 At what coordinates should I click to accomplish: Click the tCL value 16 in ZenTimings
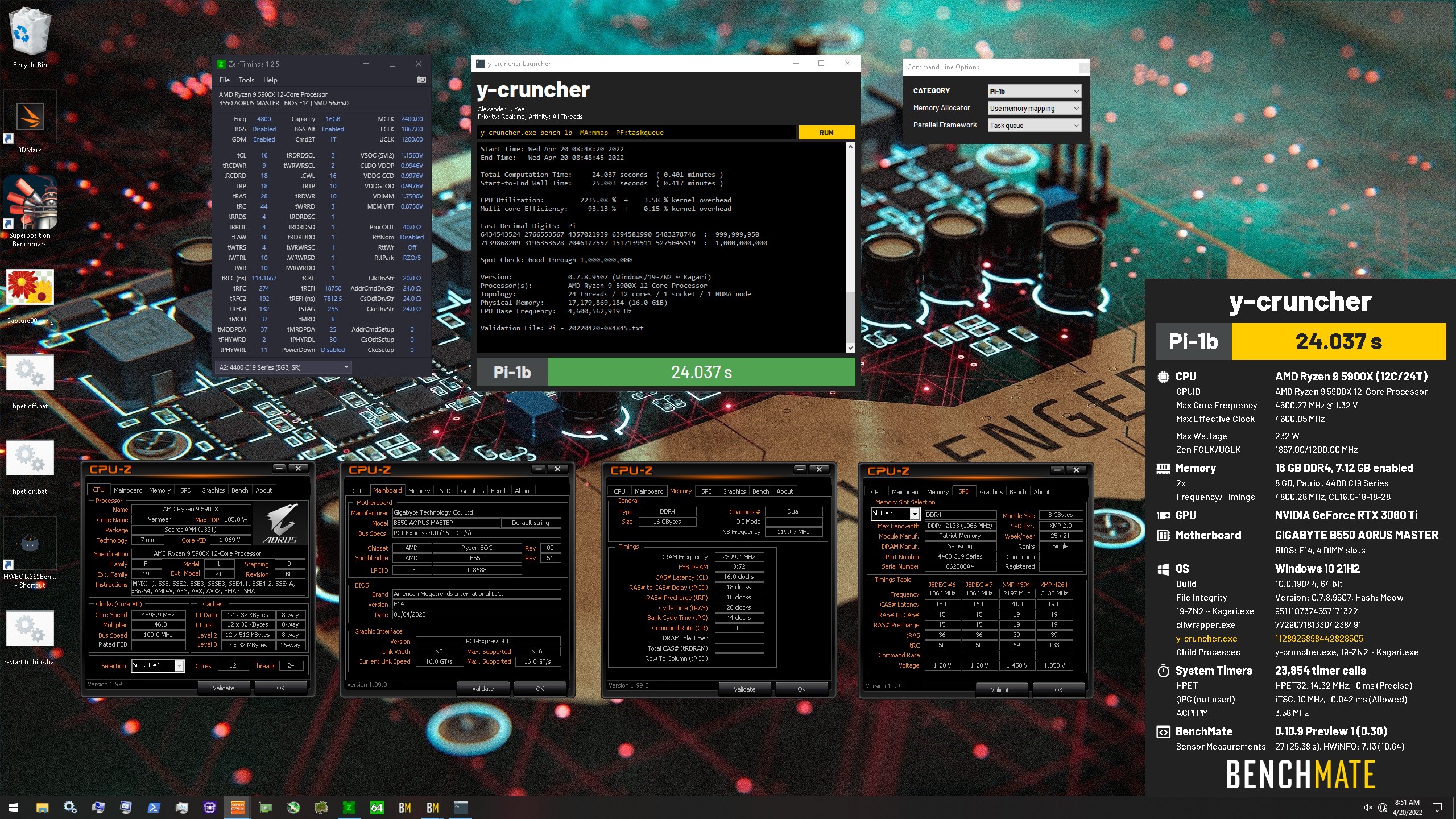coord(264,155)
